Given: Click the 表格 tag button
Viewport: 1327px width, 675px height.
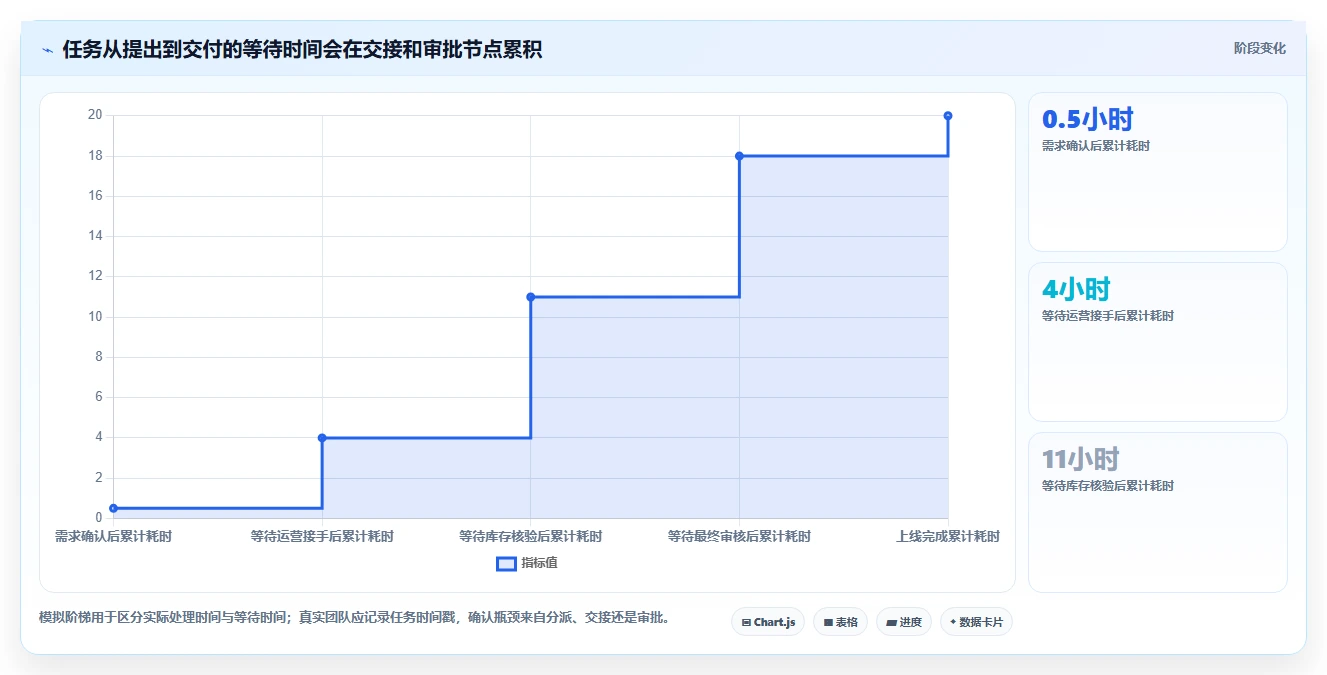Looking at the screenshot, I should pyautogui.click(x=840, y=622).
